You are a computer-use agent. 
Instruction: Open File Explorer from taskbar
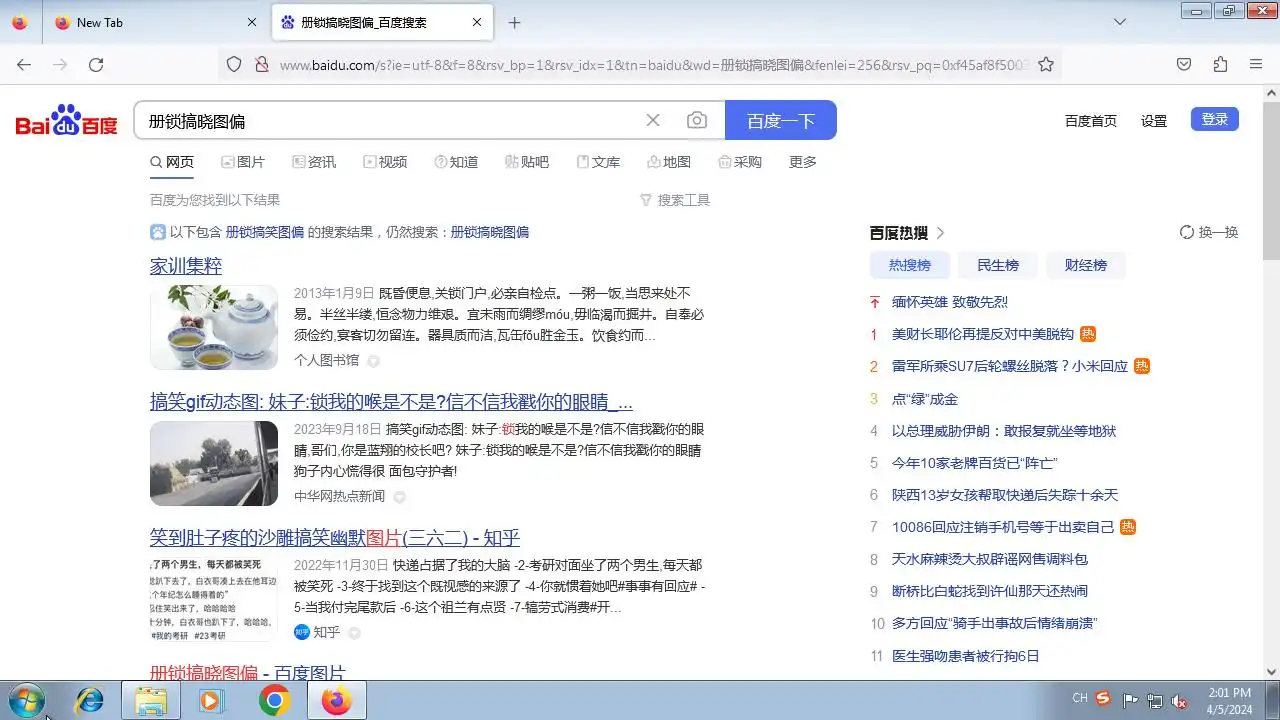click(151, 701)
